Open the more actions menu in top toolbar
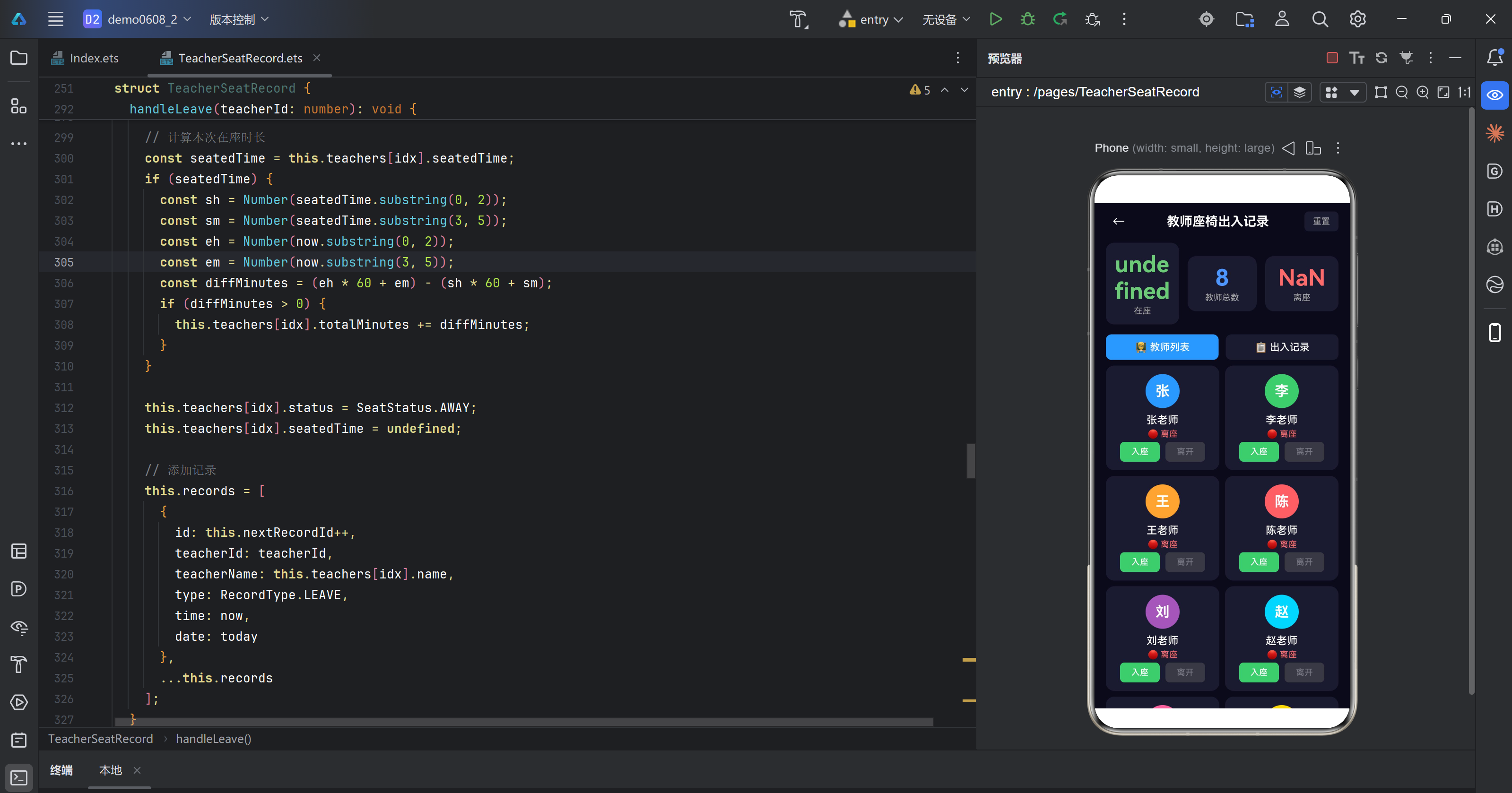1512x793 pixels. (x=1124, y=19)
